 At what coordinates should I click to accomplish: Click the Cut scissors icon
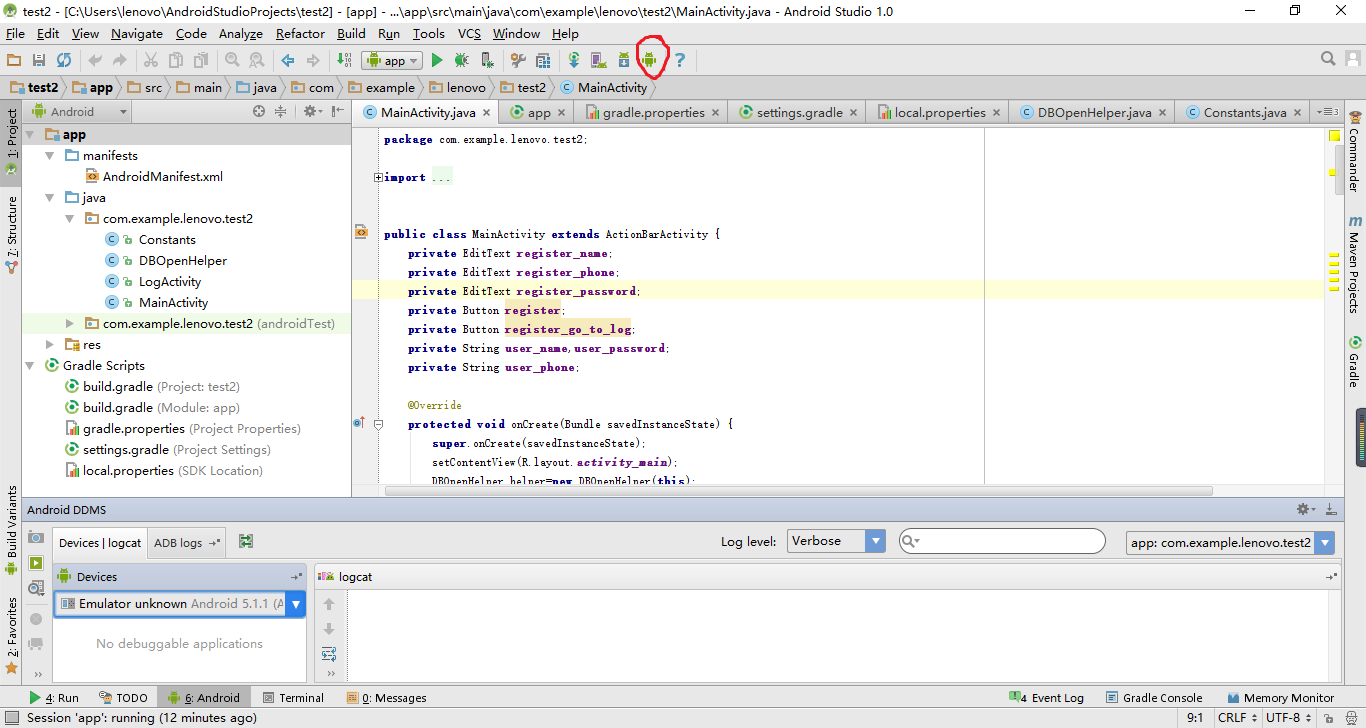click(x=151, y=60)
